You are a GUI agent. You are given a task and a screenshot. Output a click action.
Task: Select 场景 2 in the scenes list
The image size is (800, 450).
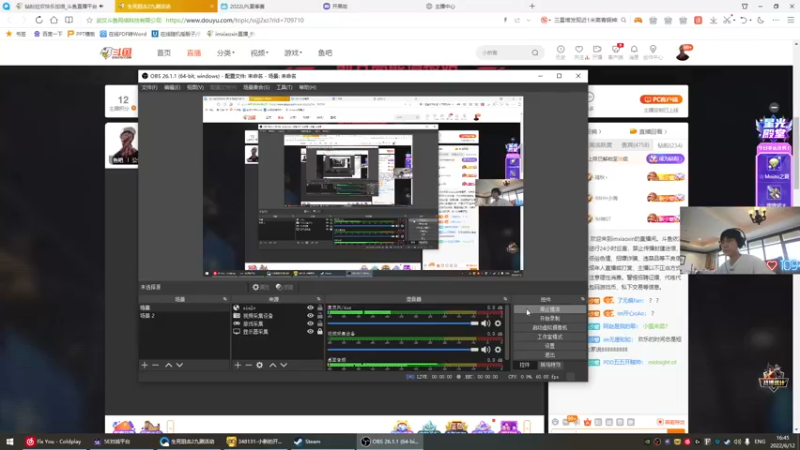(184, 316)
